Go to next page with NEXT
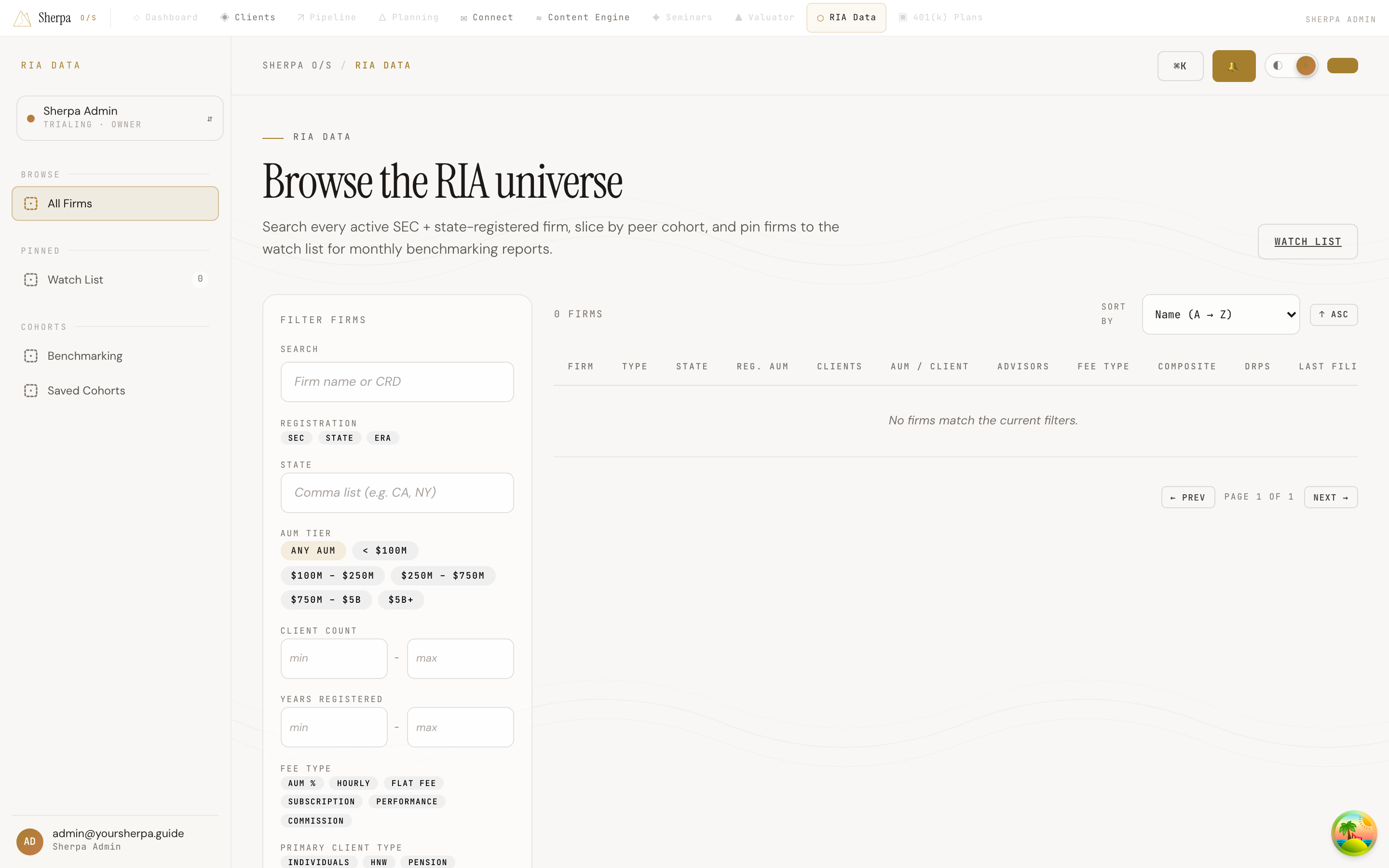1389x868 pixels. 1331,497
